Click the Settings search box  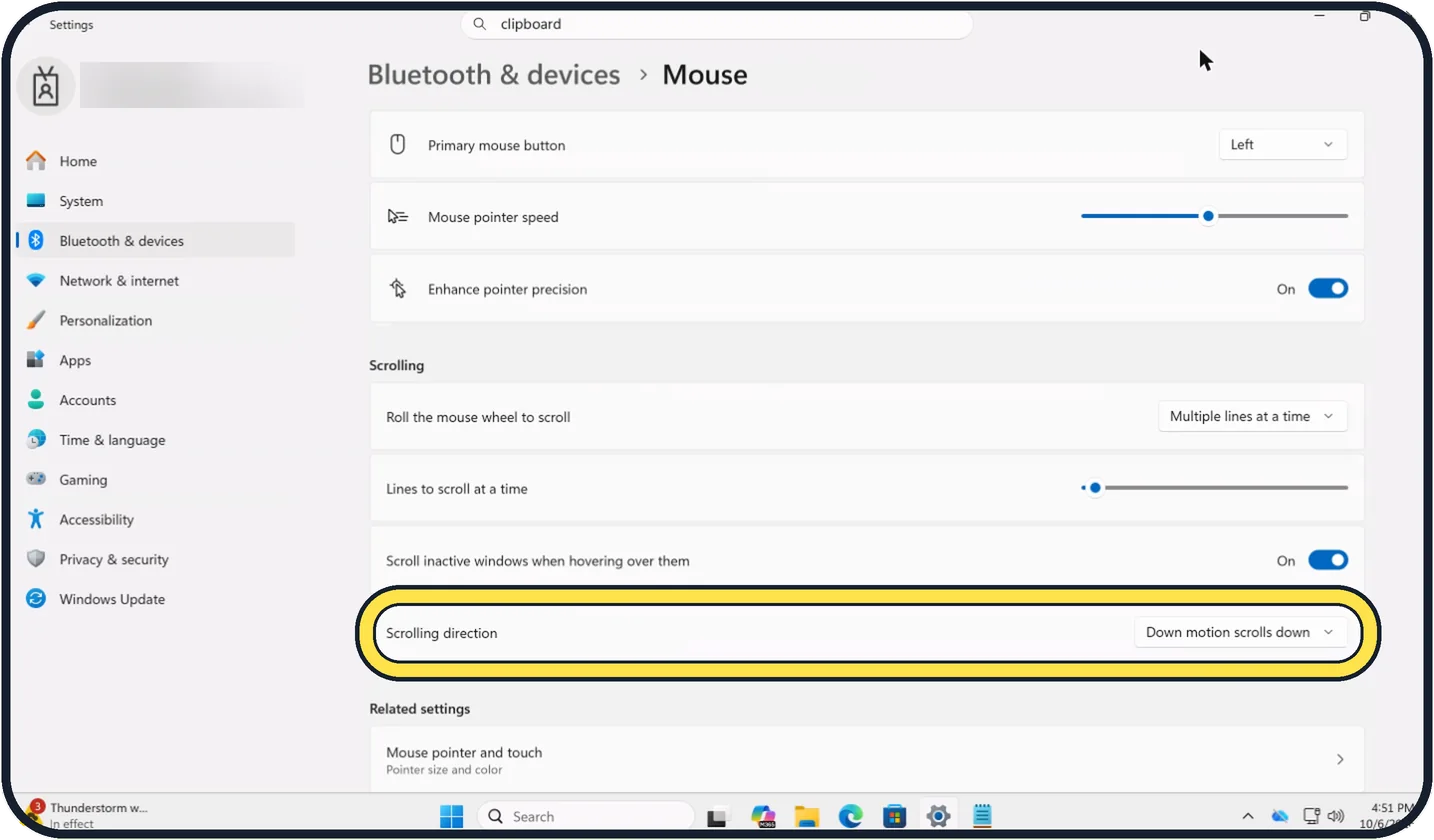717,24
